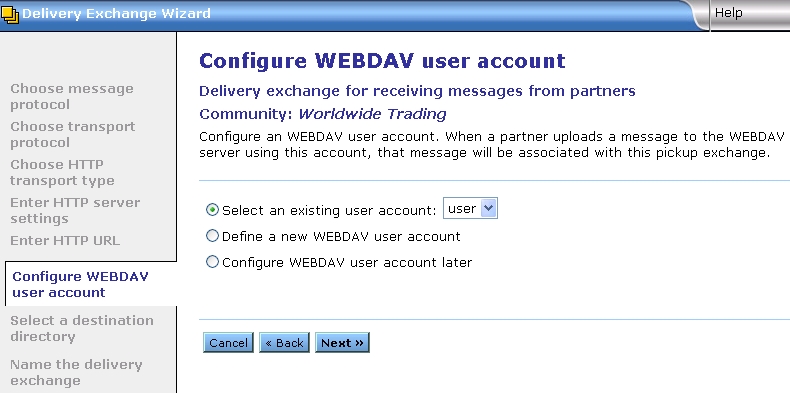790x393 pixels.
Task: Open Name the delivery exchange step
Action: (76, 372)
